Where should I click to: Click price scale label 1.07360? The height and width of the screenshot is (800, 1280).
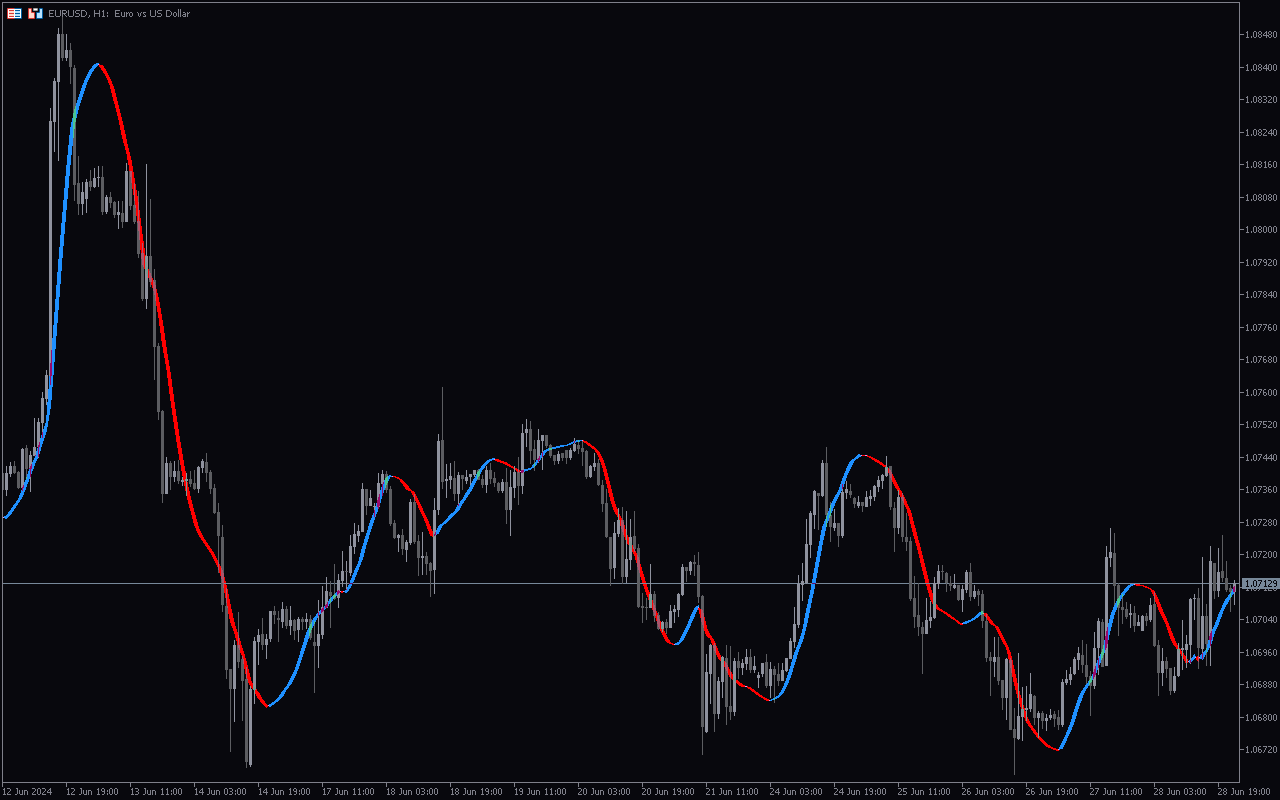click(1261, 490)
